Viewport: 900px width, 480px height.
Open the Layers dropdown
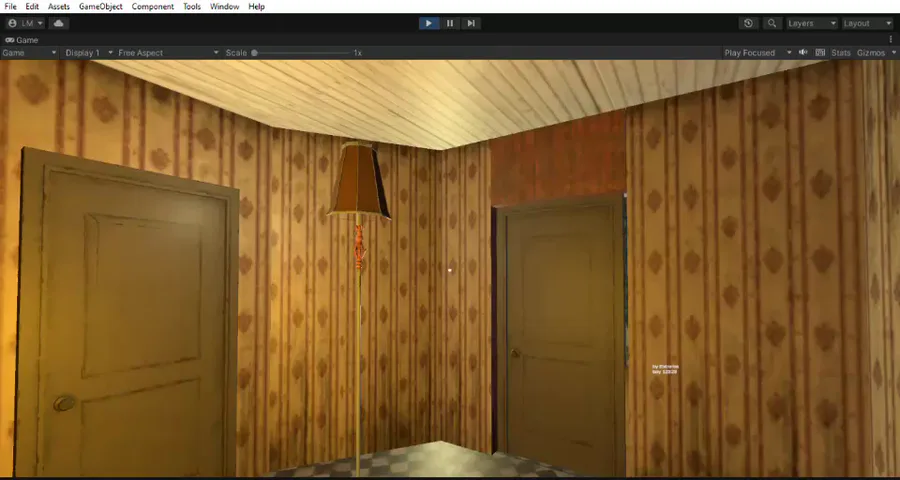tap(812, 24)
